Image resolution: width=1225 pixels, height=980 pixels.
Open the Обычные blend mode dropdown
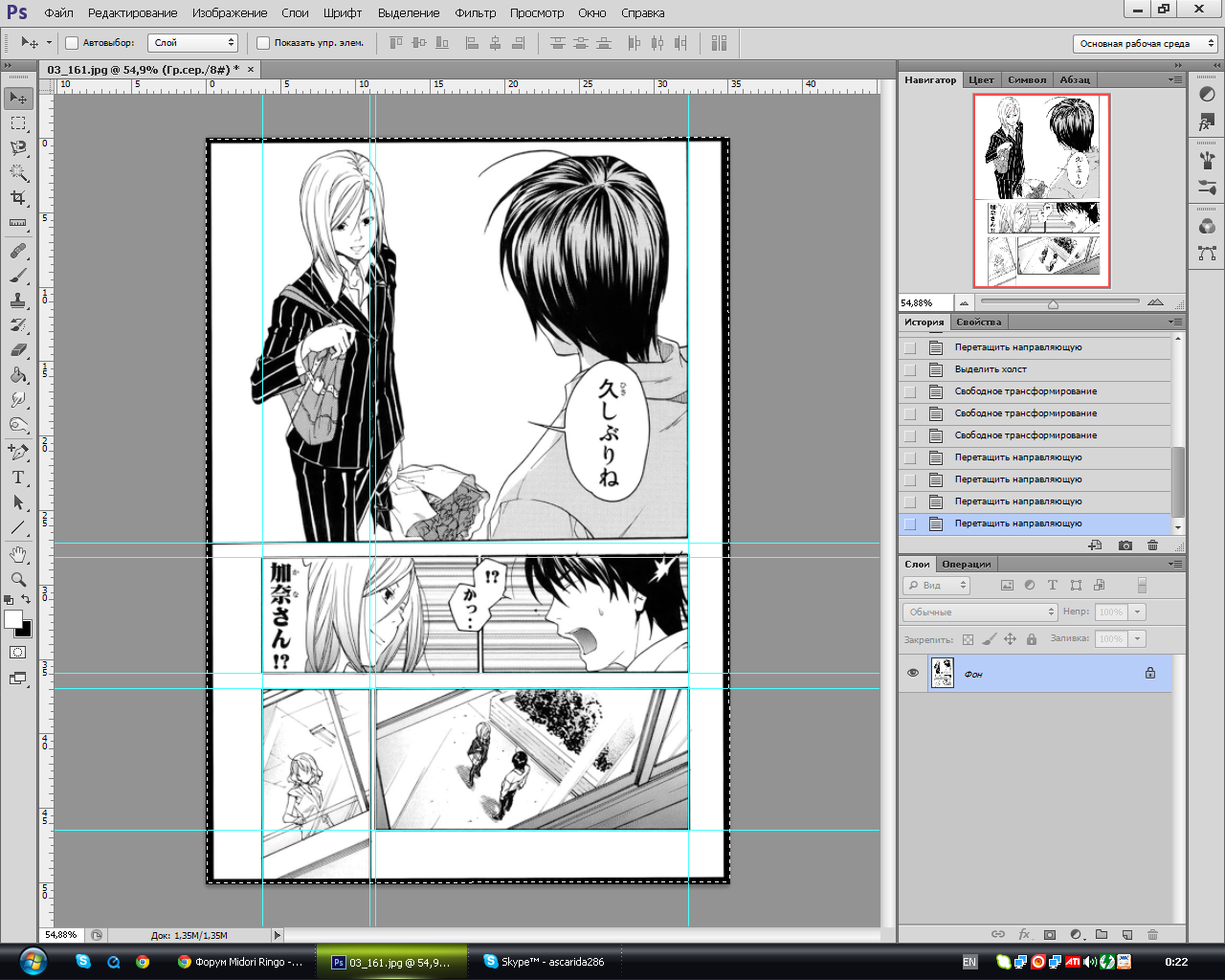980,612
